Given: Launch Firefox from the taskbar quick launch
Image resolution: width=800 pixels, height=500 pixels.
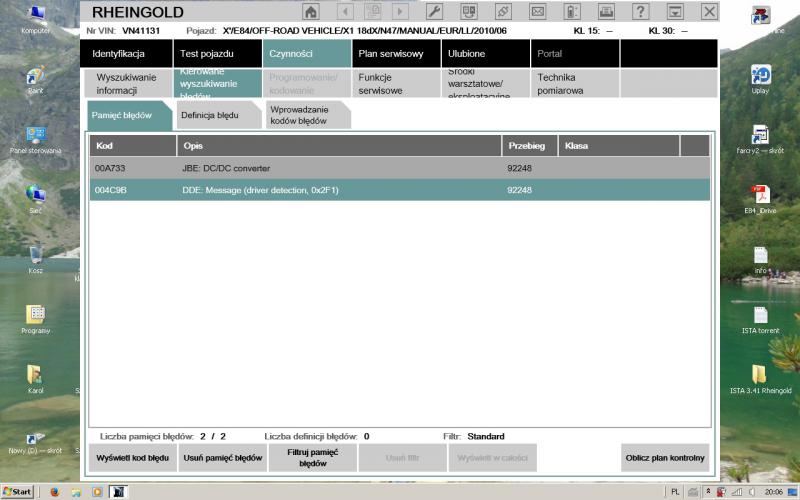Looking at the screenshot, I should [x=55, y=492].
